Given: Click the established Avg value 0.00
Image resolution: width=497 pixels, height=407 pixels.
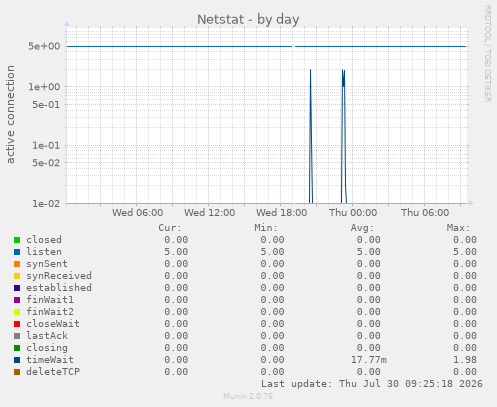Looking at the screenshot, I should (369, 288).
